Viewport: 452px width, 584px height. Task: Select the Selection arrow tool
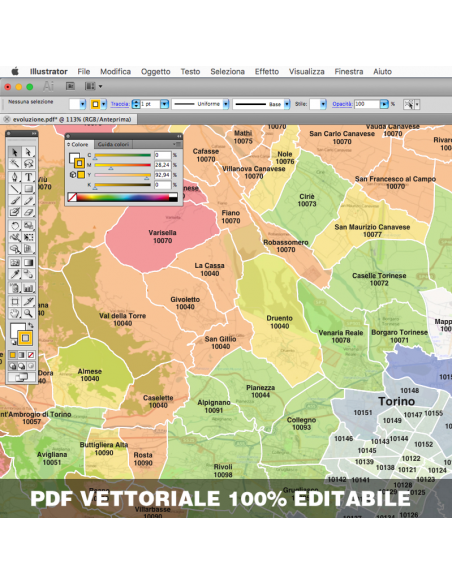15,152
